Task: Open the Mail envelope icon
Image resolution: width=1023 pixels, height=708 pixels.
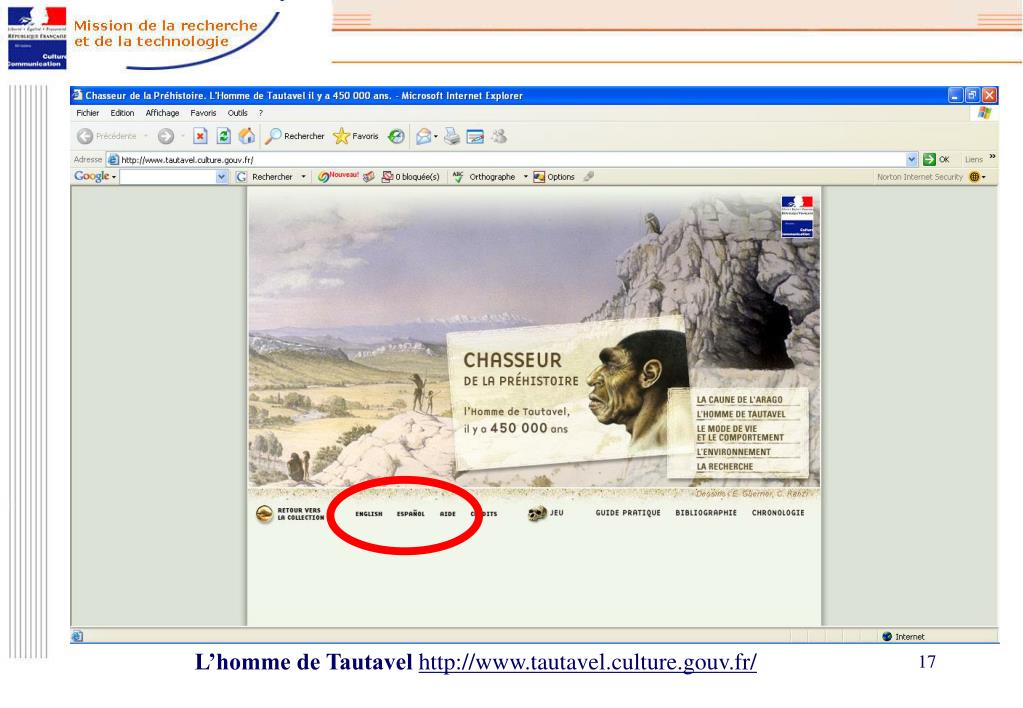Action: pos(423,136)
